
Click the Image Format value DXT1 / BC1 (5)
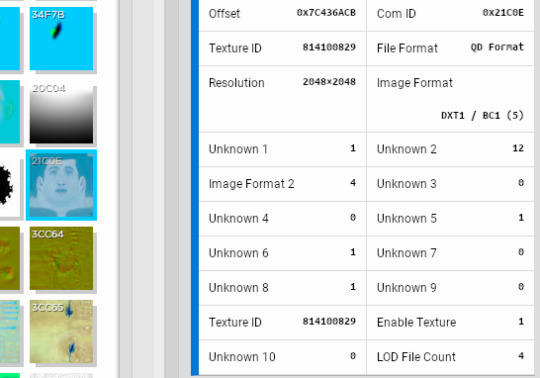click(482, 115)
